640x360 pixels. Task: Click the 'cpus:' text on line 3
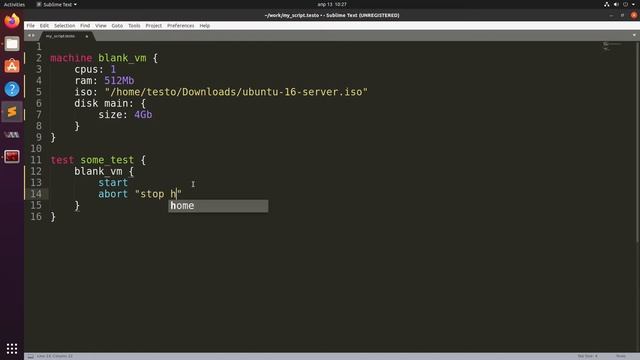89,69
